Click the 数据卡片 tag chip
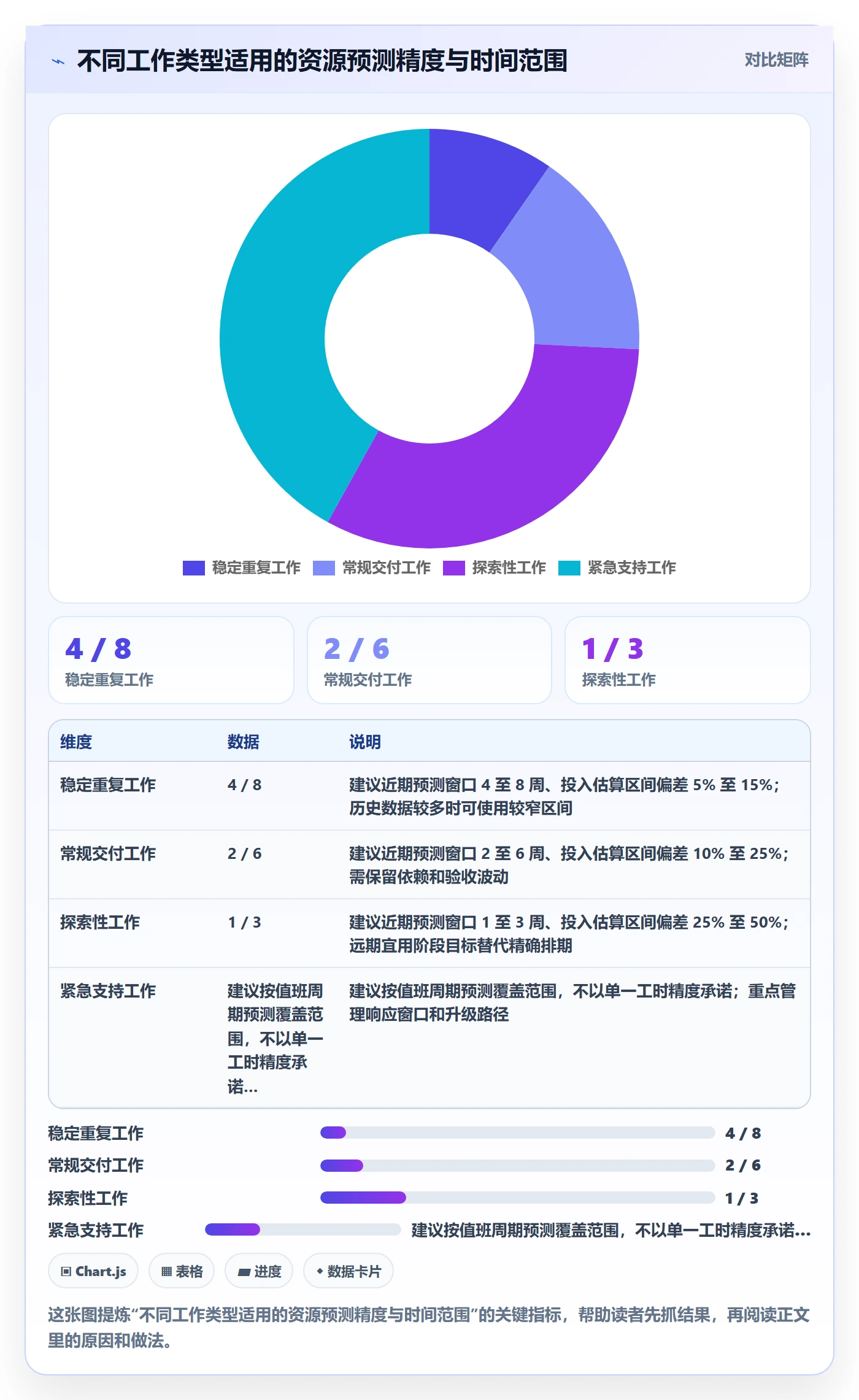Viewport: 859px width, 1400px height. (349, 1271)
